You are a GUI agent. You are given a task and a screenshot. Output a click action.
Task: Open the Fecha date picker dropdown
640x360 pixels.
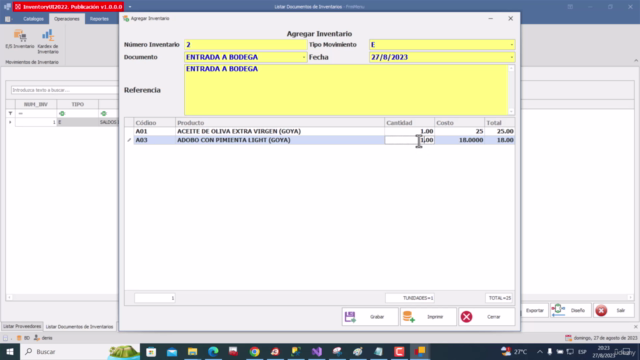pos(511,57)
